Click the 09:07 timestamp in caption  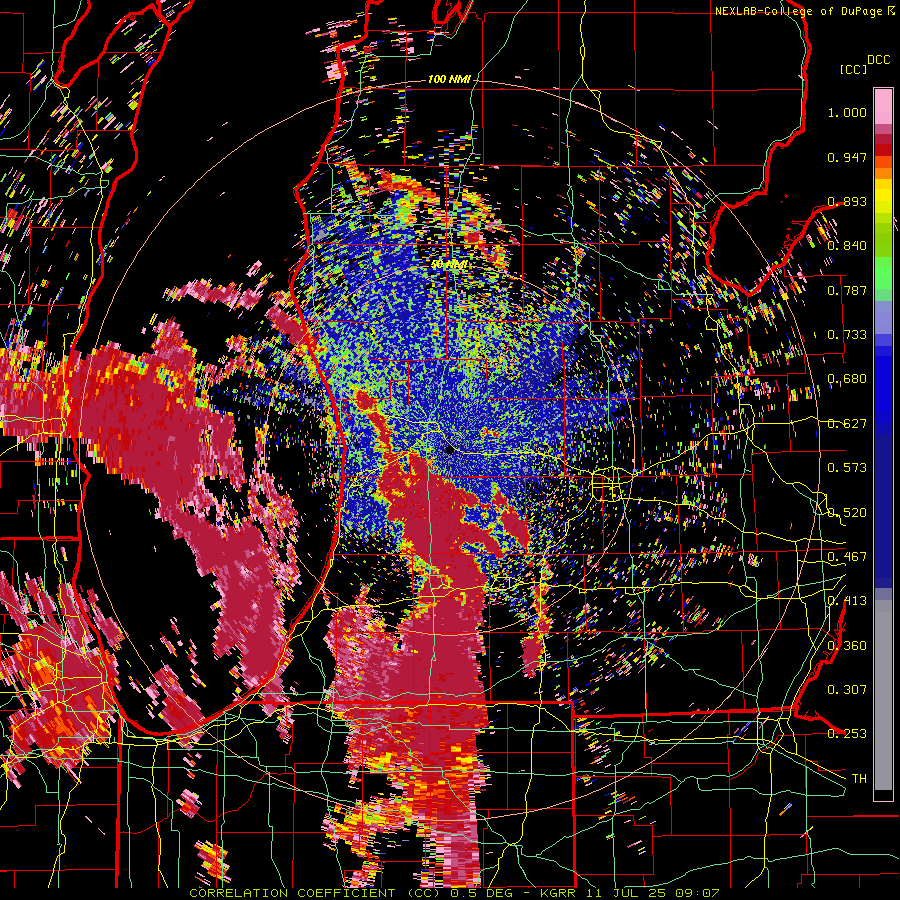pyautogui.click(x=698, y=893)
